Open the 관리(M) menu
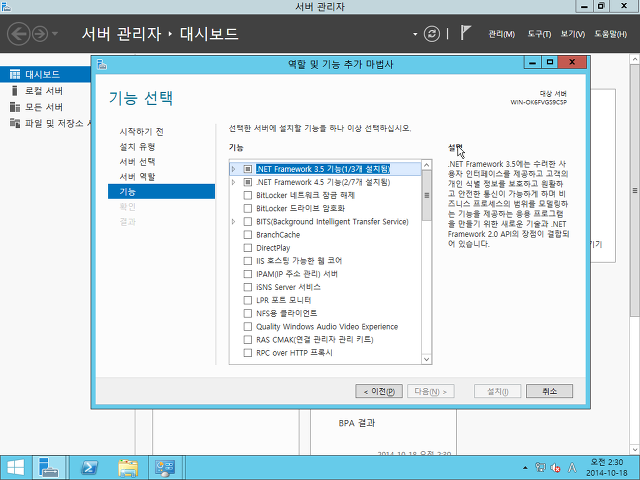 pyautogui.click(x=502, y=34)
